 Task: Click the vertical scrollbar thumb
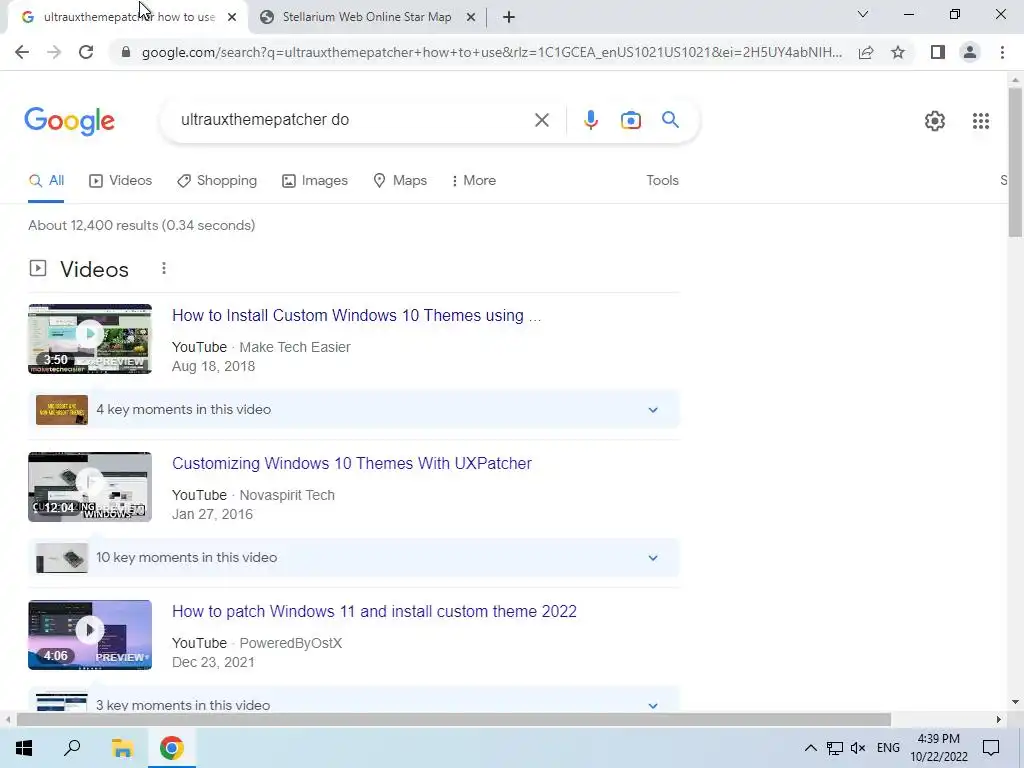[1015, 161]
